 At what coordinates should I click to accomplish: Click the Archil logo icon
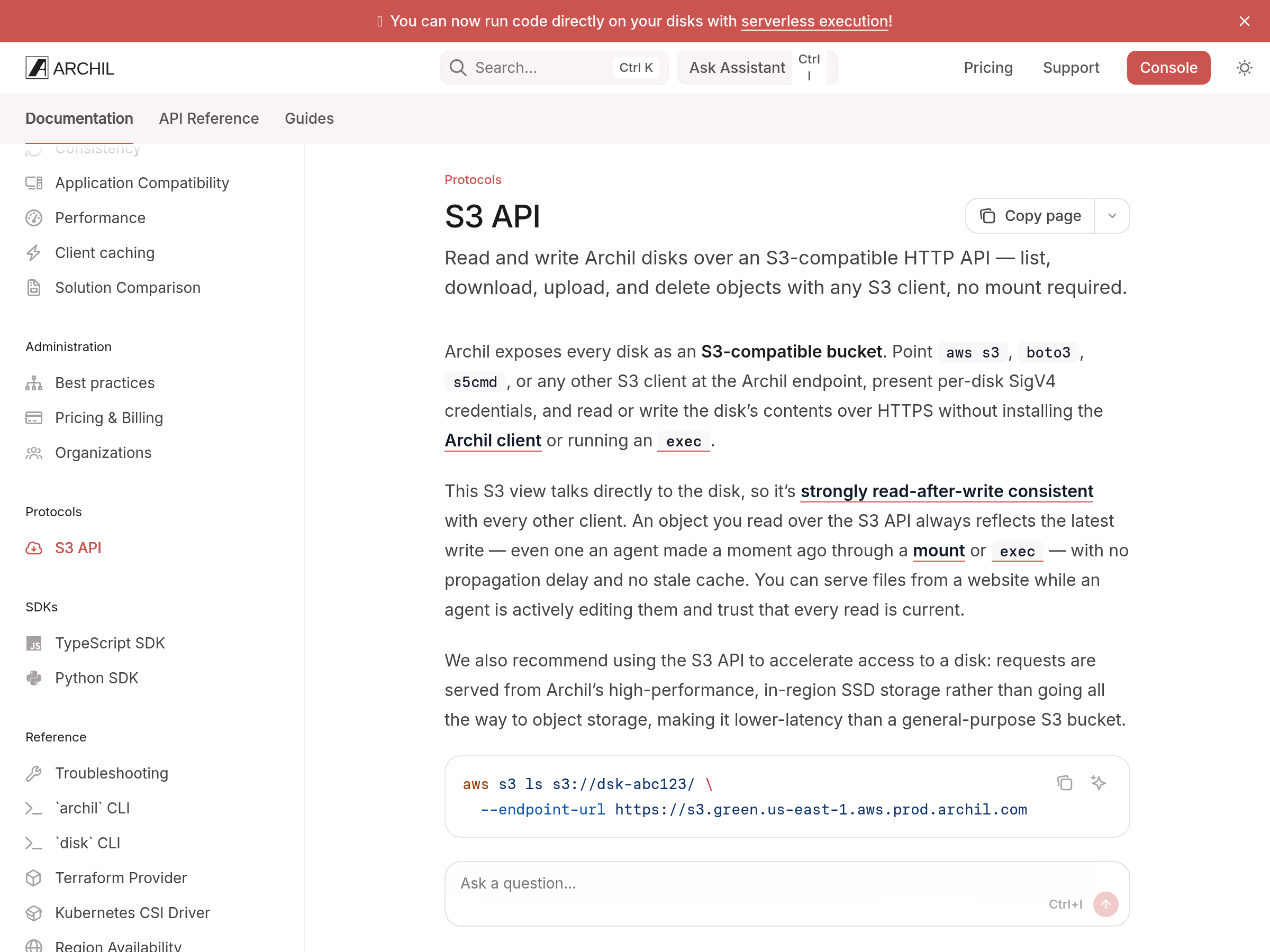(x=37, y=68)
